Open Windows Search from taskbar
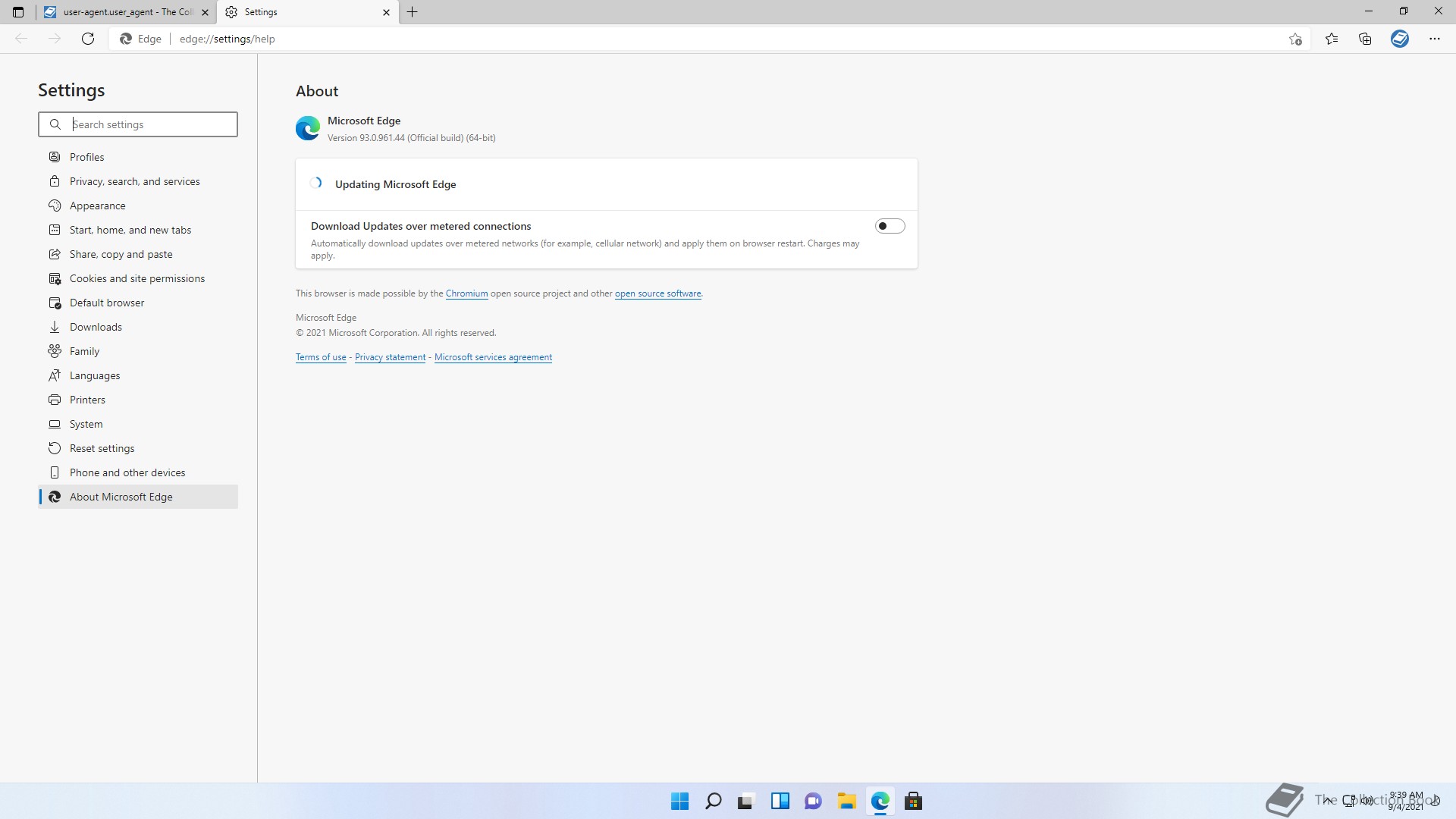The width and height of the screenshot is (1456, 819). tap(713, 801)
